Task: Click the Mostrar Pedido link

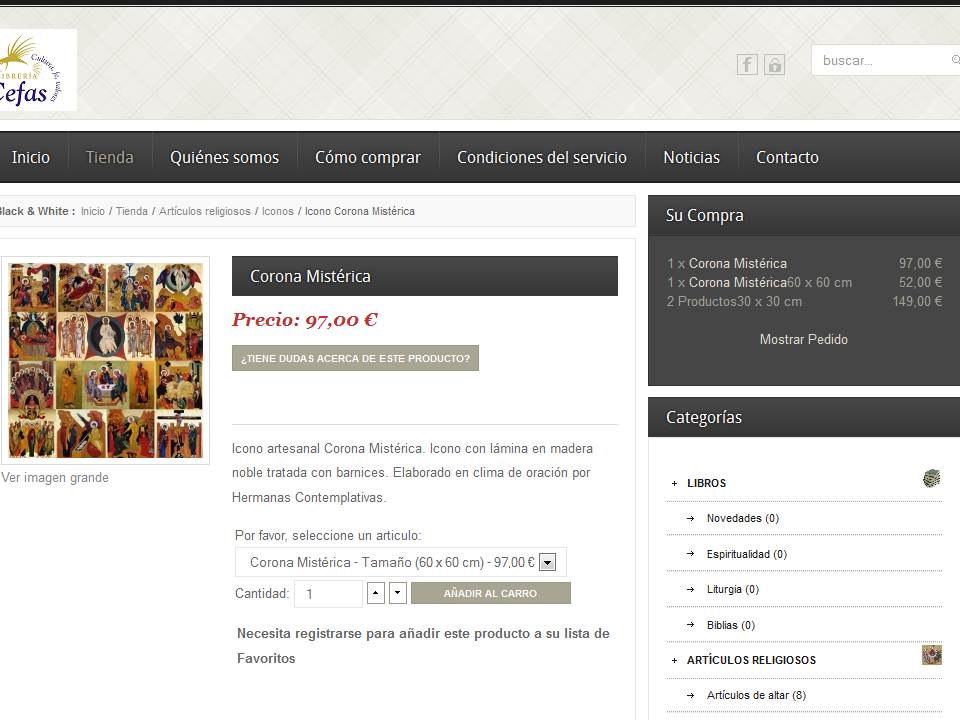Action: [803, 339]
